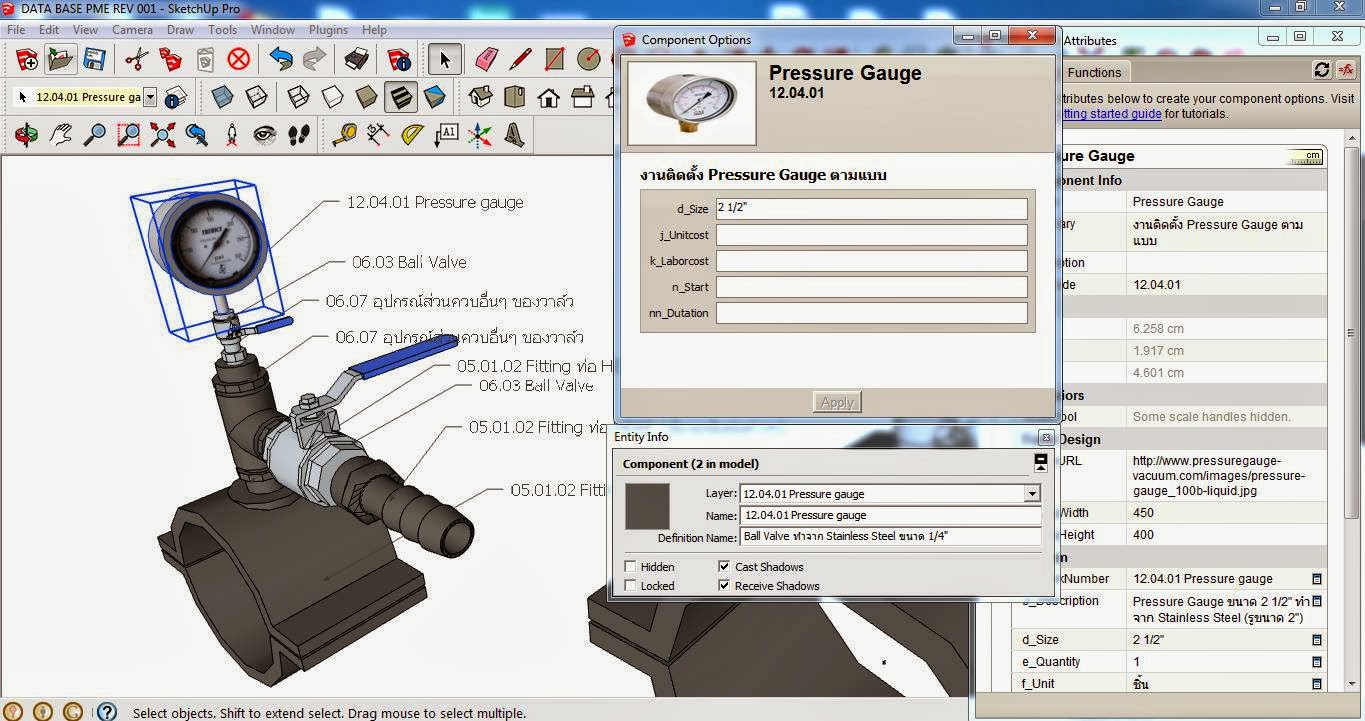
Task: Click the Cut scissors icon
Action: click(x=136, y=60)
